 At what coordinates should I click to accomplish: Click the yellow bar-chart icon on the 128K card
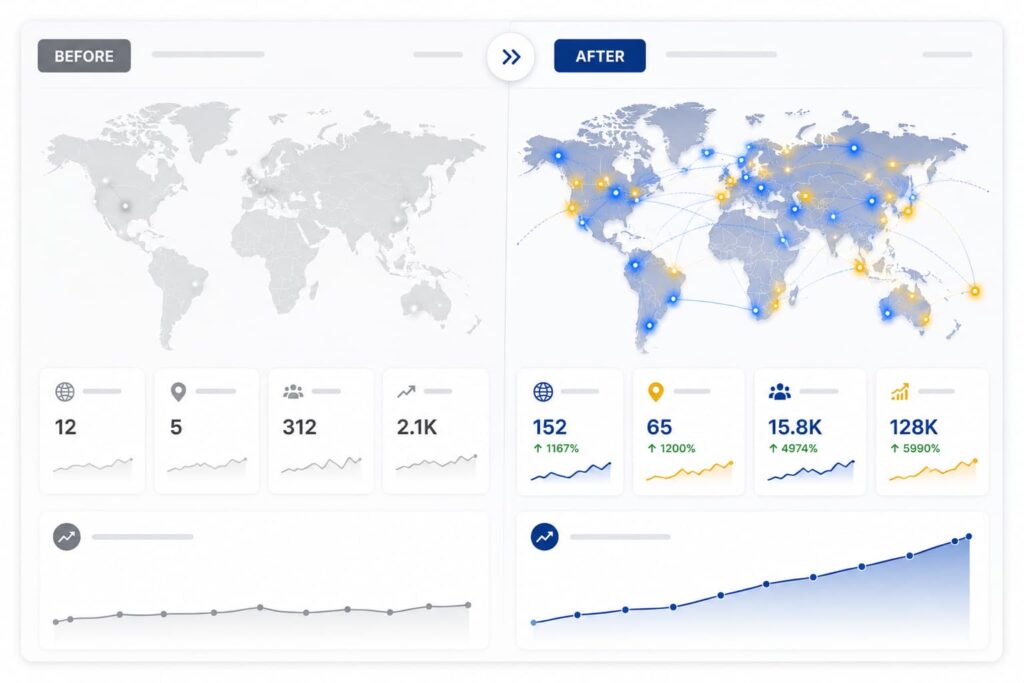click(900, 392)
